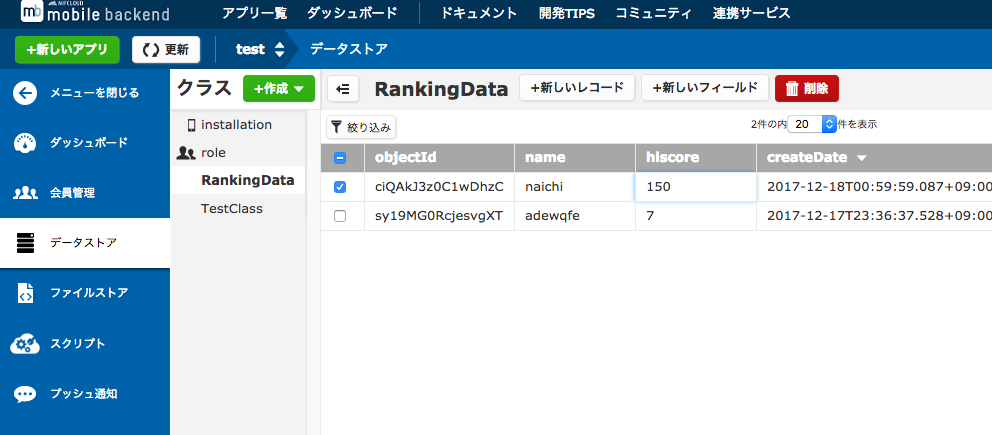Click the 2017-12-18T00:59:59 createDate cell
992x435 pixels.
874,187
